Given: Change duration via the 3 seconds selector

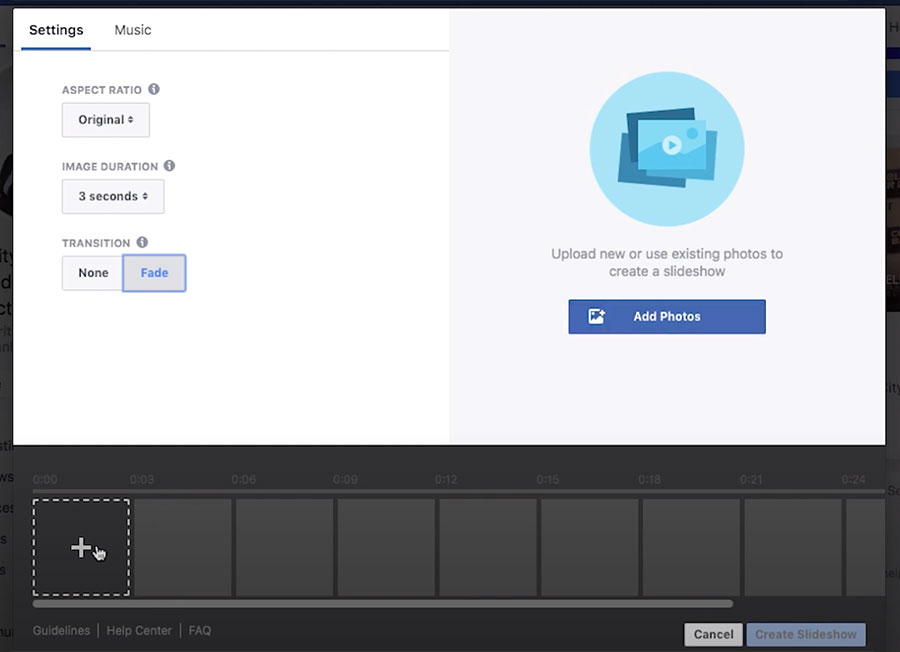Looking at the screenshot, I should 112,196.
